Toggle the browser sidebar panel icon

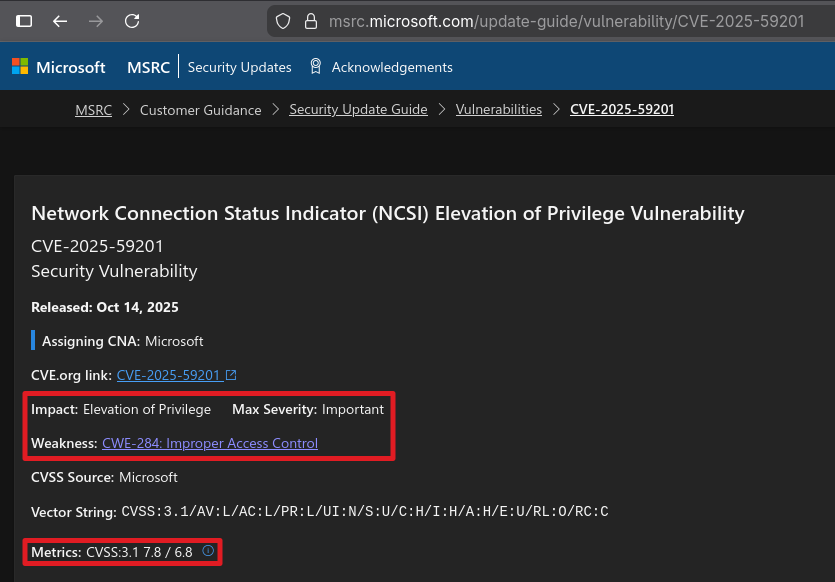pos(24,21)
